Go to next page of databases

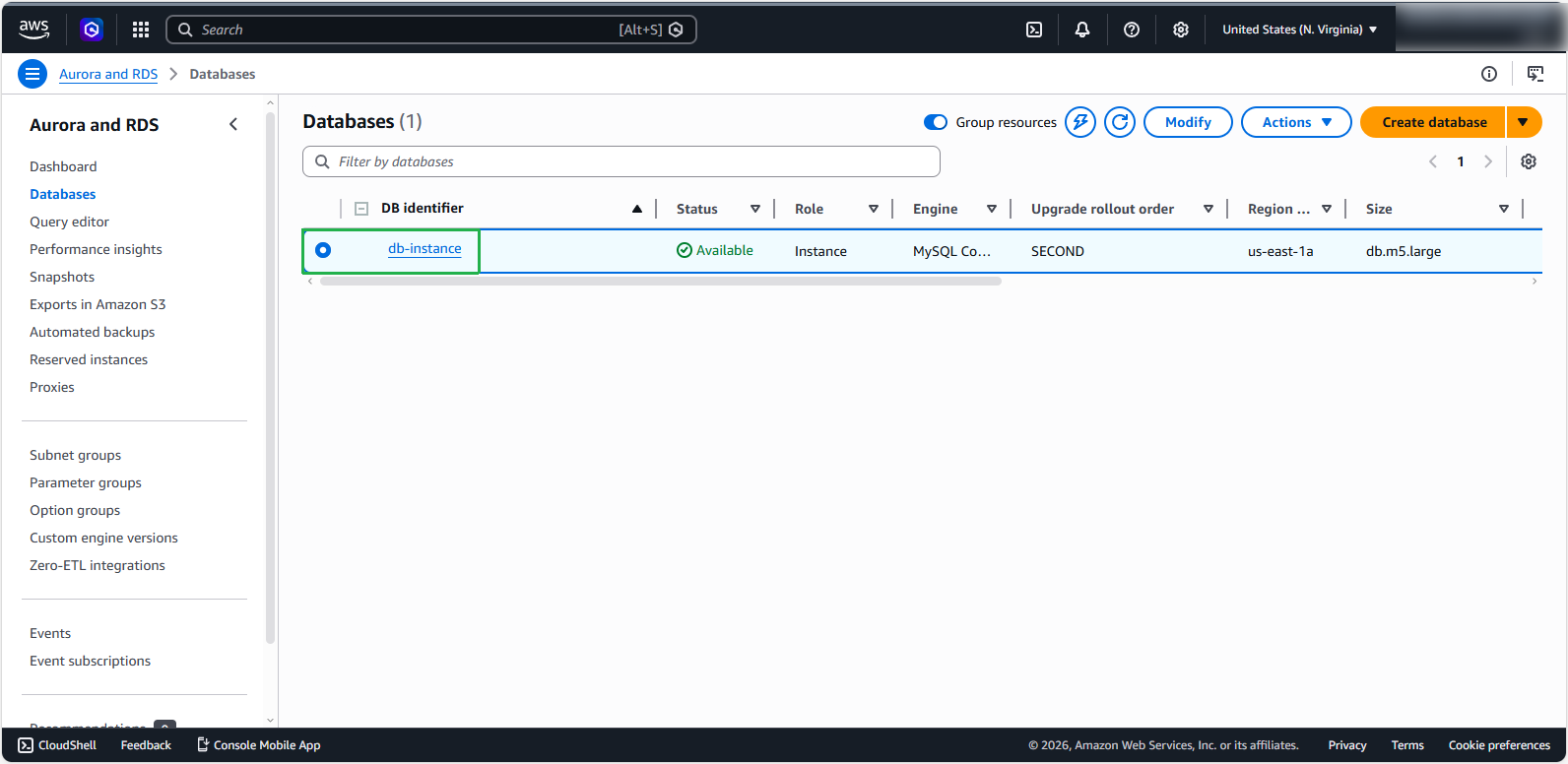coord(1488,161)
